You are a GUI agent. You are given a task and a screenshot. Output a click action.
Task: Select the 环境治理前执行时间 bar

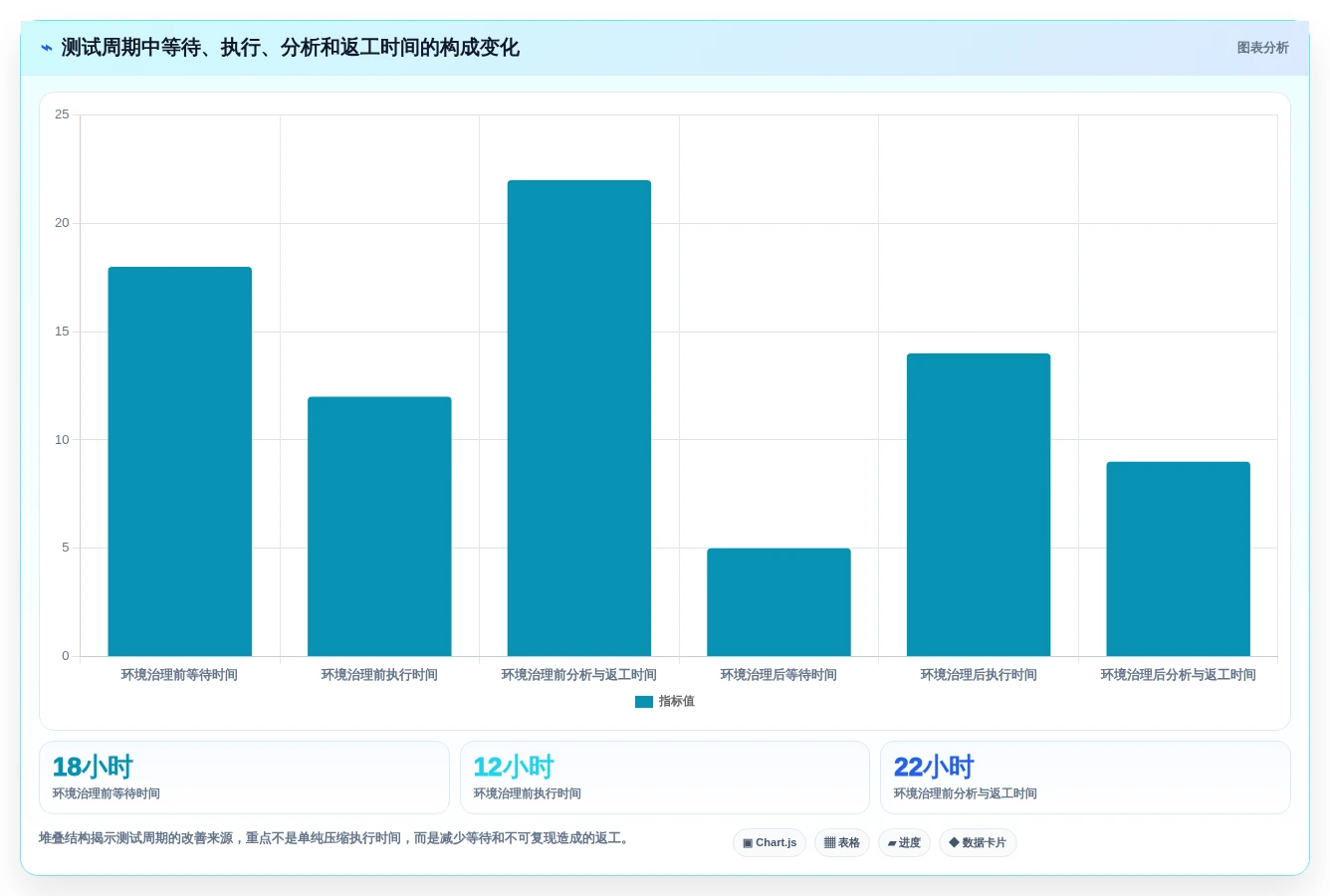(x=379, y=527)
